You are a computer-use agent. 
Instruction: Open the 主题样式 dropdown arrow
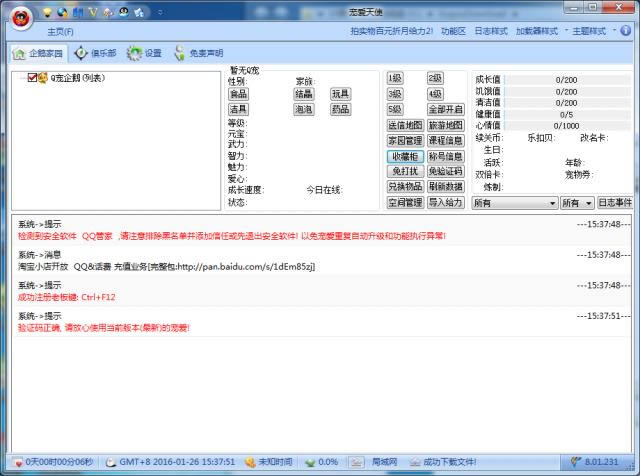(x=614, y=31)
